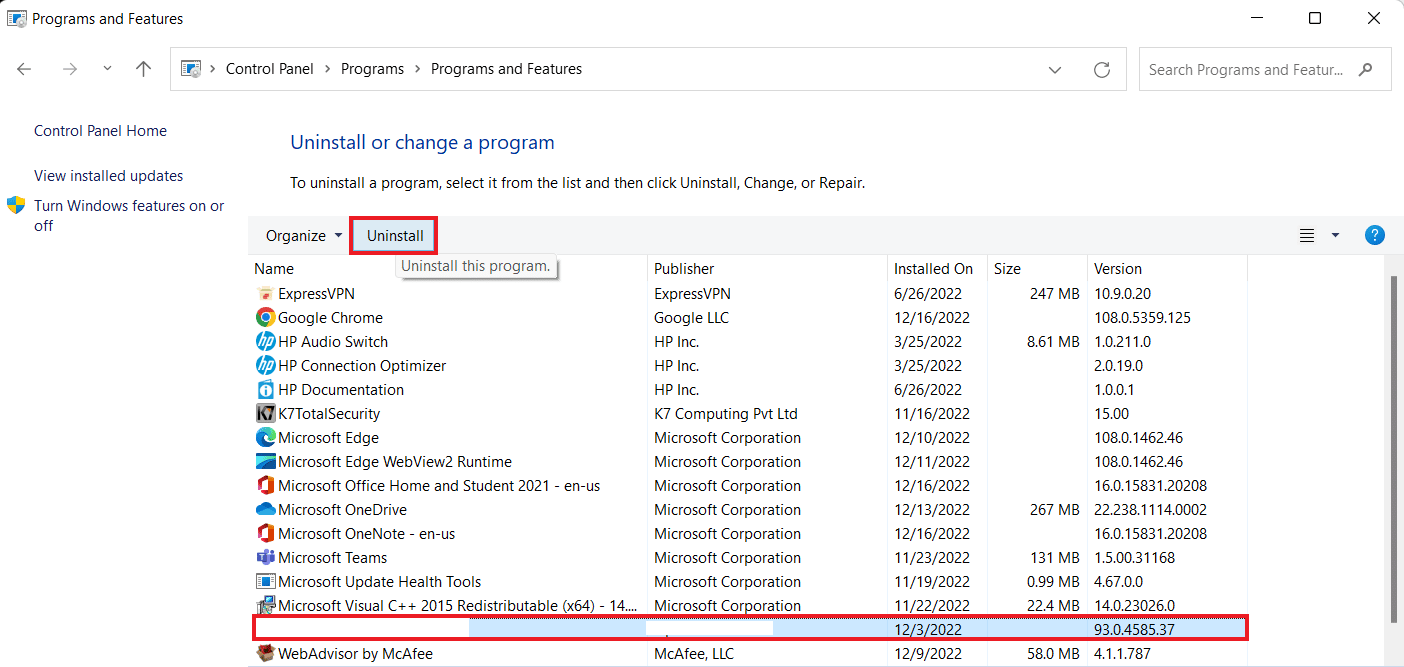Sort by the Publisher column header
This screenshot has width=1404, height=667.
tap(684, 269)
